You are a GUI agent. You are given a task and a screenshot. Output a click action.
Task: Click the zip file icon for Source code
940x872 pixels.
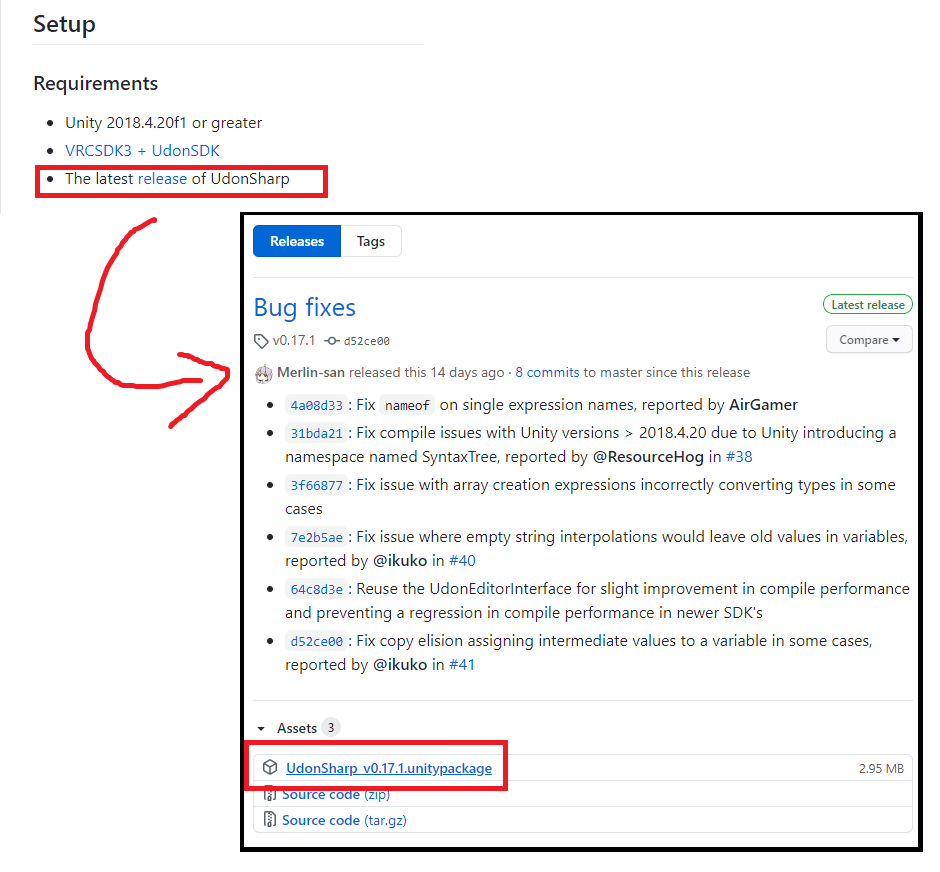[x=269, y=795]
